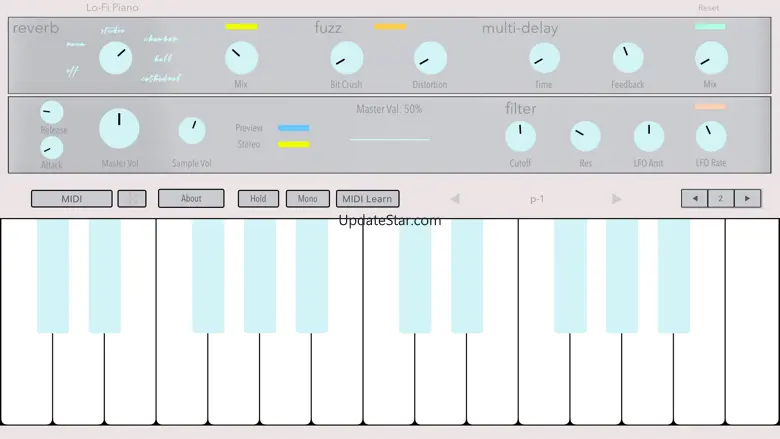This screenshot has height=439, width=780.
Task: Click the octave value 2 field
Action: point(720,198)
